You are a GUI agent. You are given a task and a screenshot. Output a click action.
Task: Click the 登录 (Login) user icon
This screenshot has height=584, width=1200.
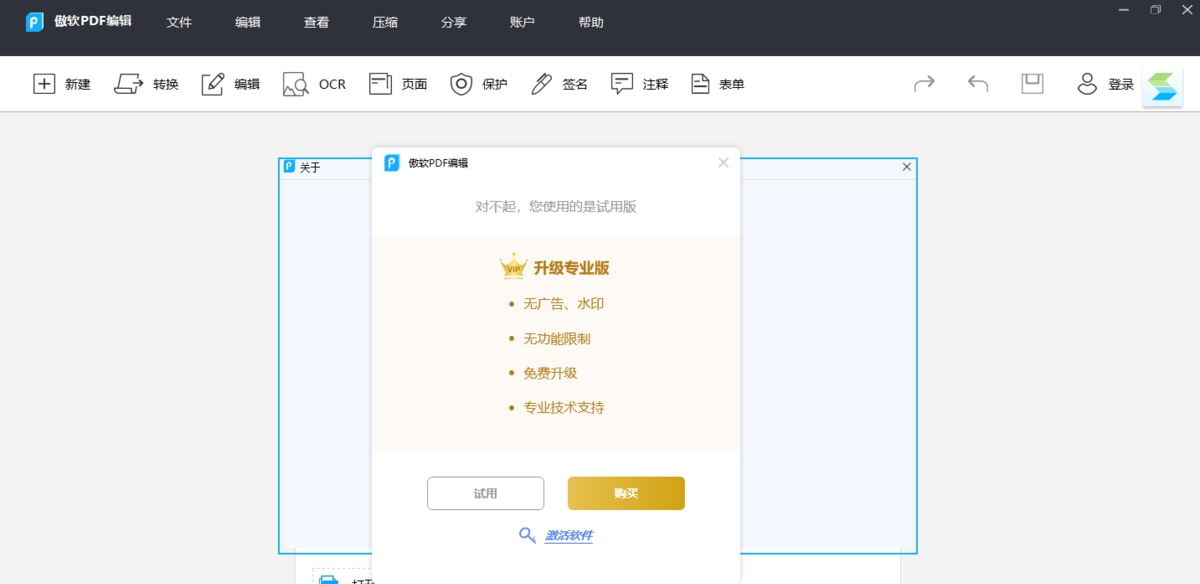point(1087,84)
